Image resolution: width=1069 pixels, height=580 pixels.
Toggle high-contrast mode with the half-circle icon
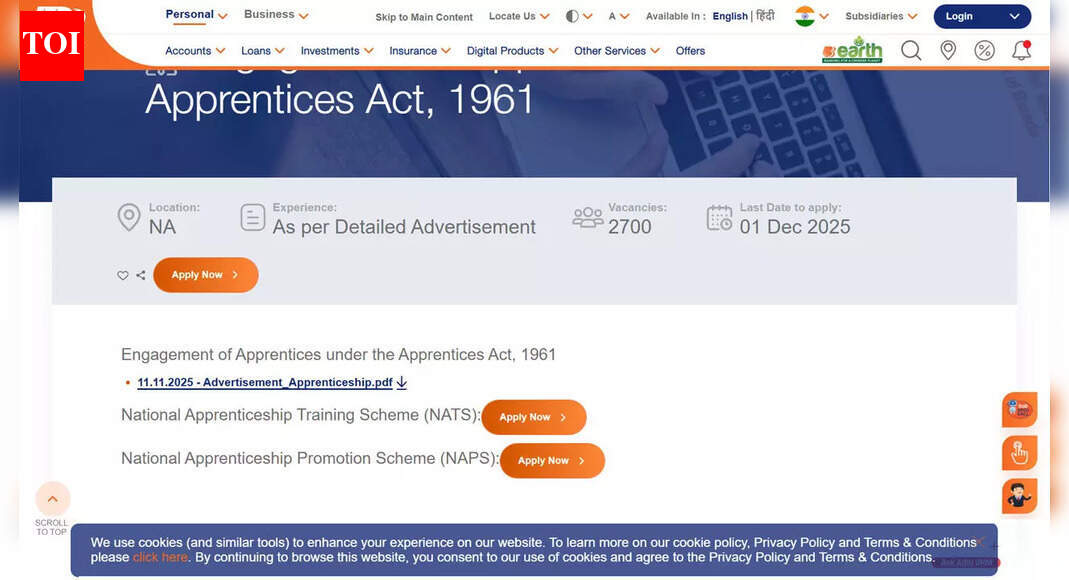tap(572, 16)
